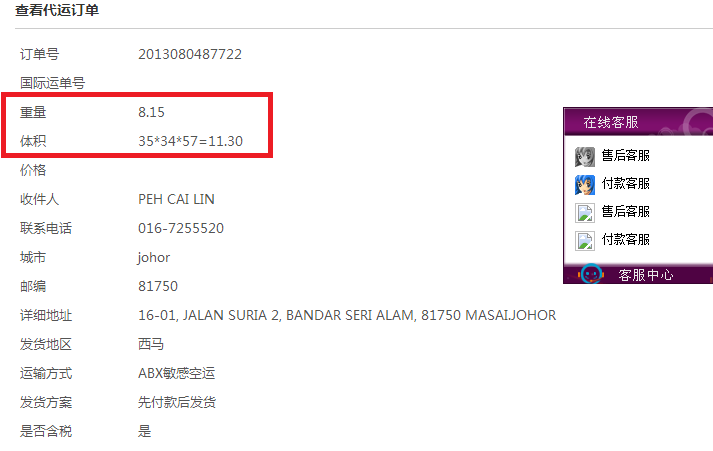This screenshot has width=713, height=451.
Task: Select 付款客服 label beside the broken image icon
Action: coord(626,240)
